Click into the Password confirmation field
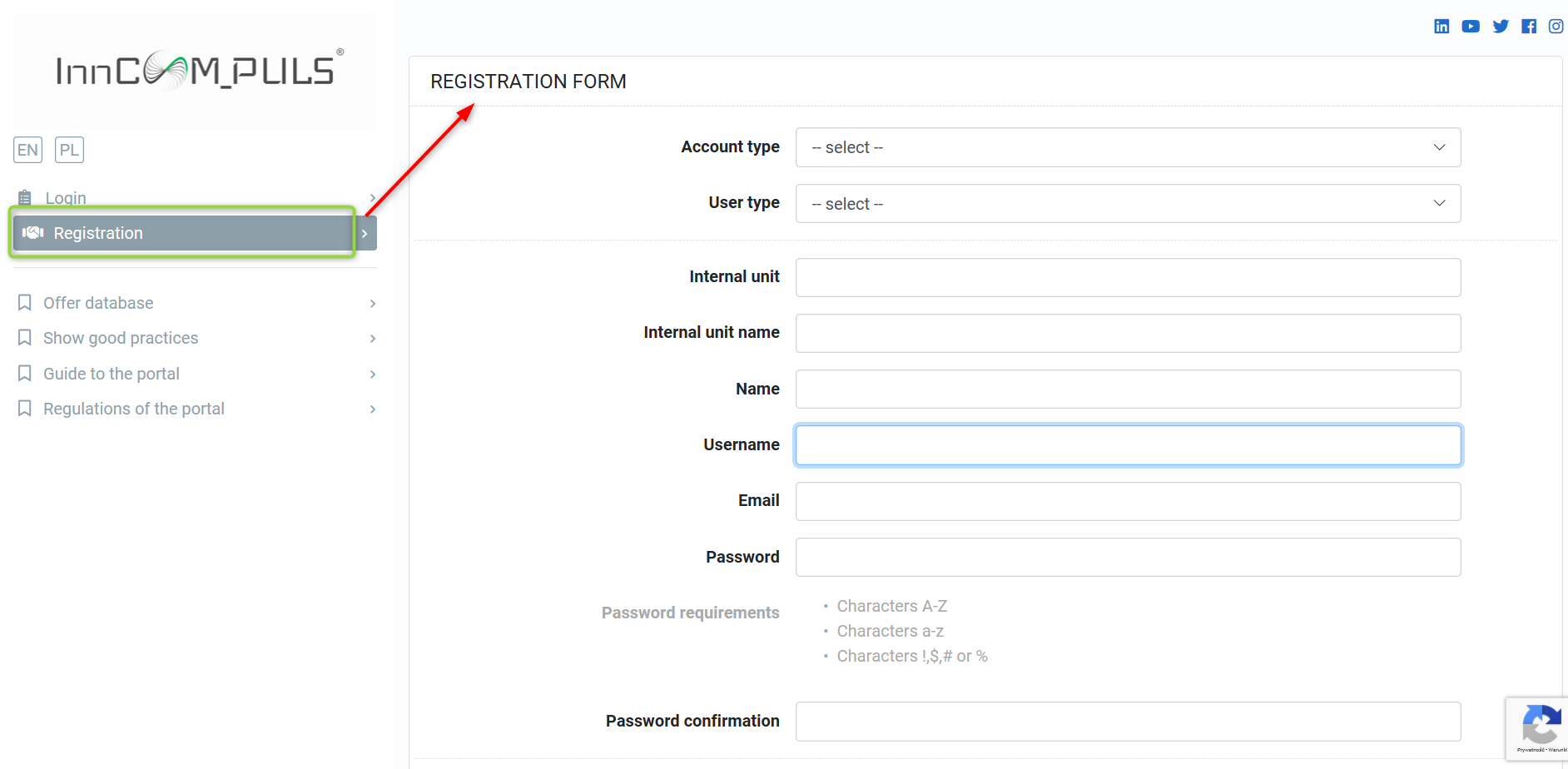This screenshot has width=1568, height=769. click(x=1128, y=722)
